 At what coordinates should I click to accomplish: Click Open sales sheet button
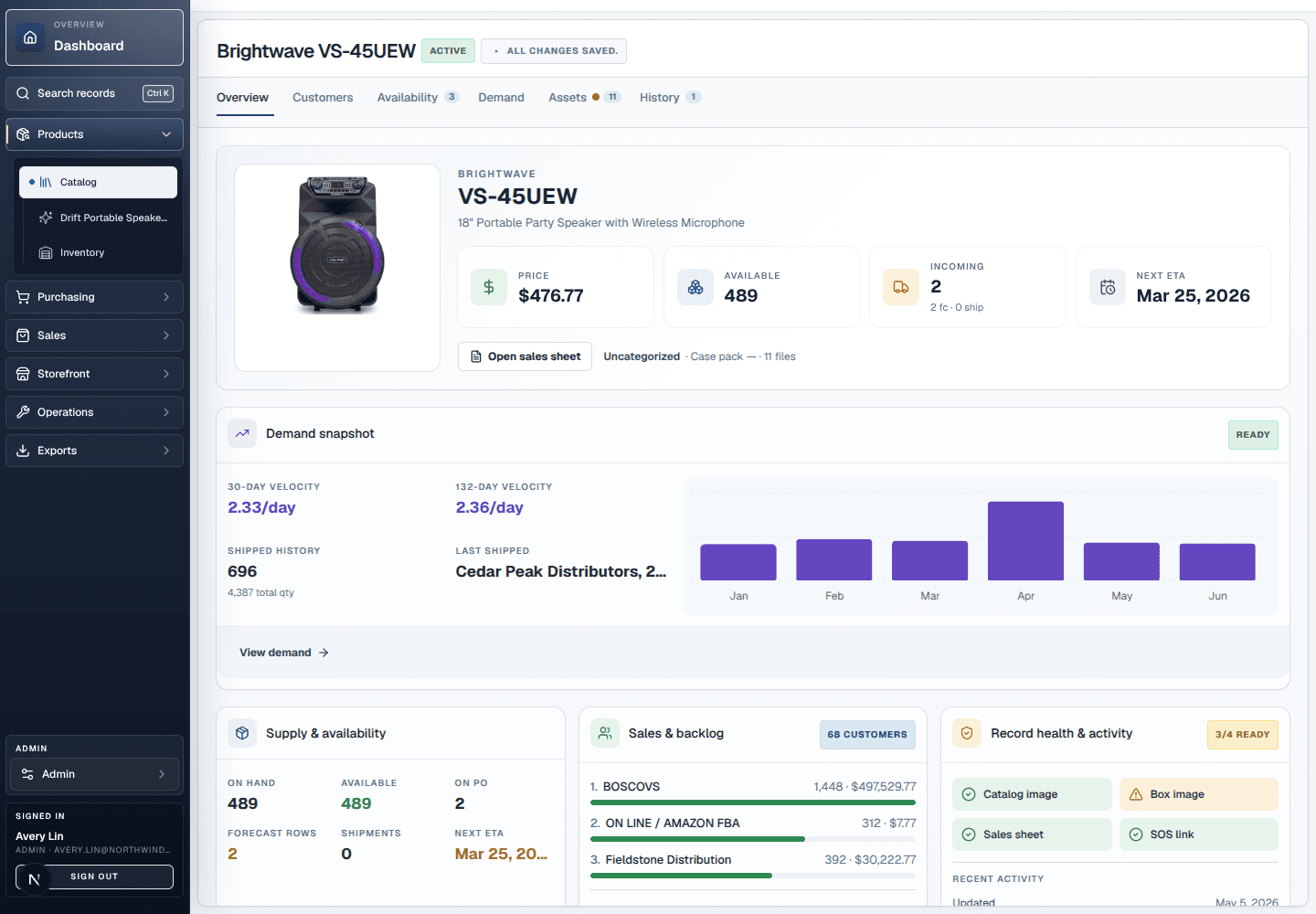(x=525, y=356)
